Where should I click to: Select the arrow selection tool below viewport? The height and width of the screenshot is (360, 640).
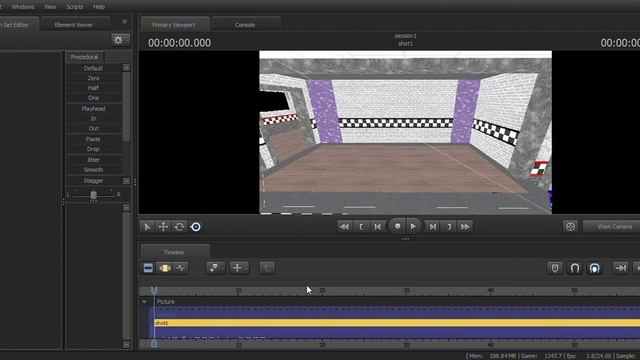point(147,227)
